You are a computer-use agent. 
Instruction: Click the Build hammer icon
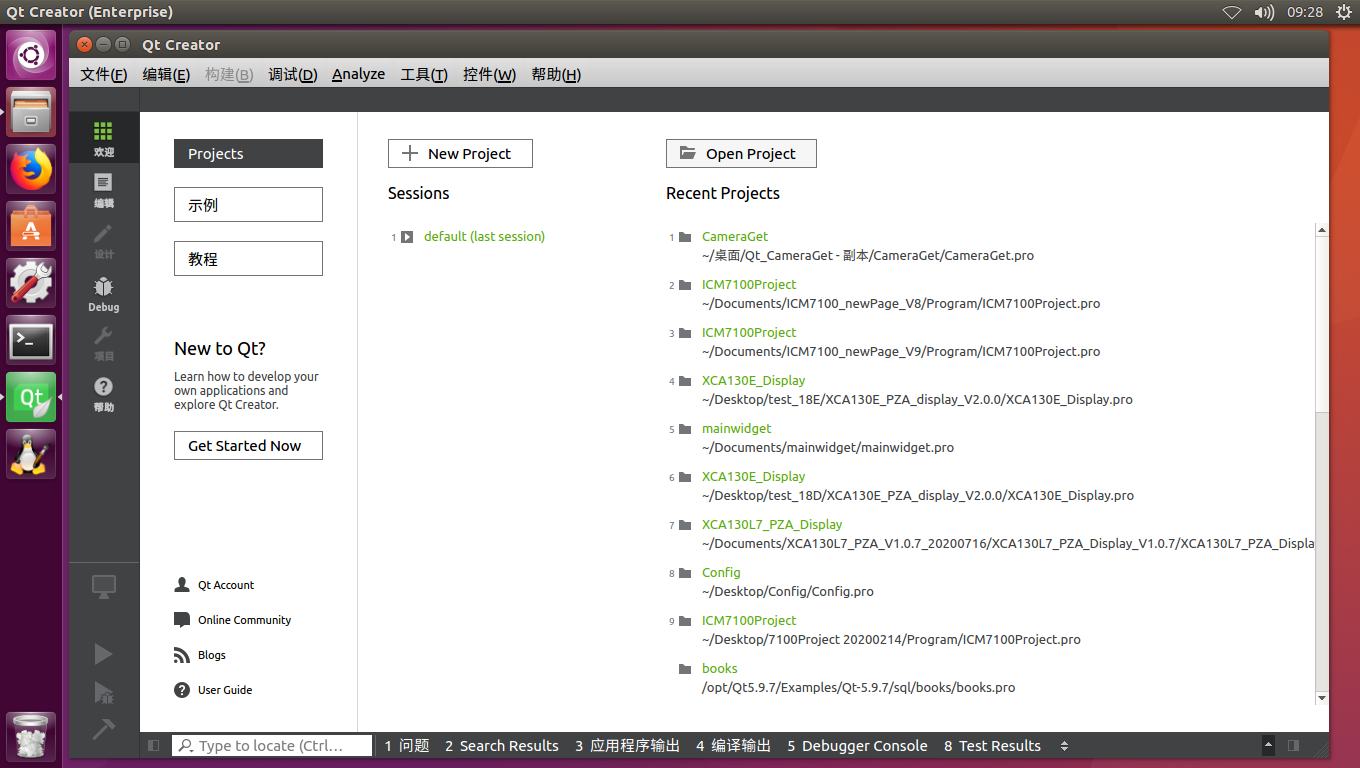[103, 730]
